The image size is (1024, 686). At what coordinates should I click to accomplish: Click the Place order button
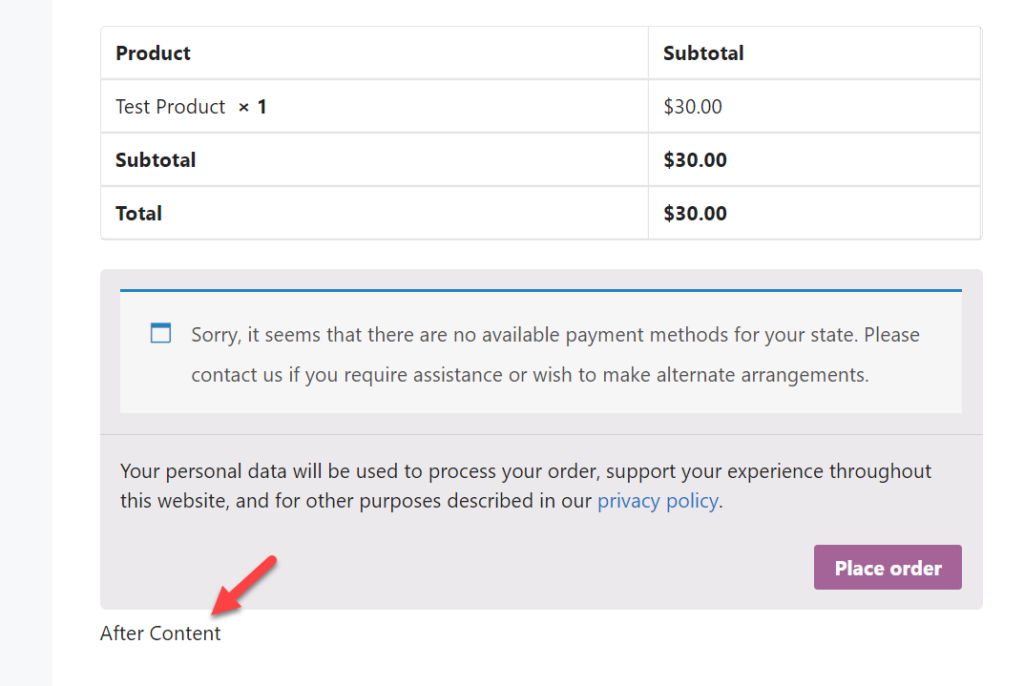(x=887, y=567)
